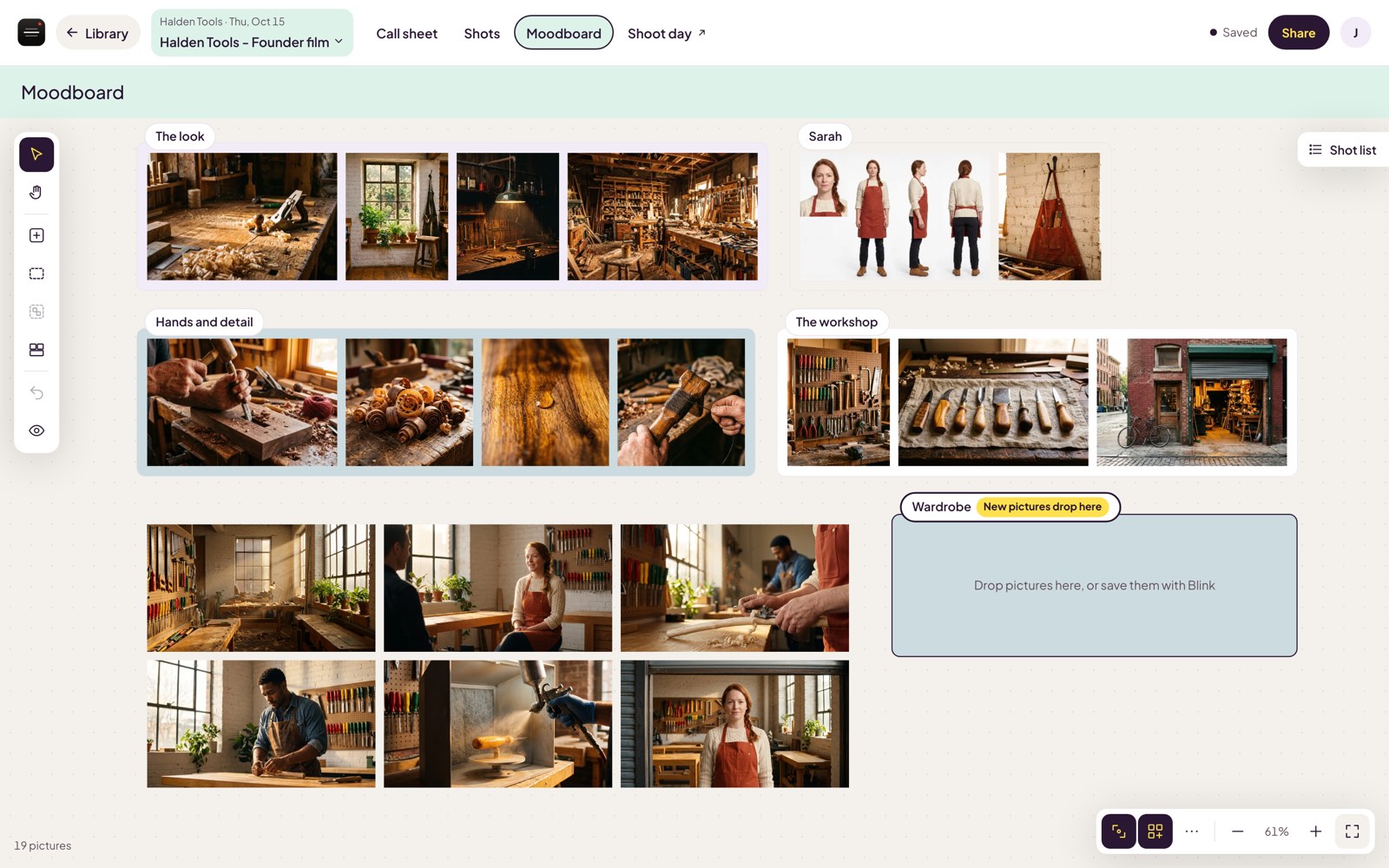Viewport: 1389px width, 868px height.
Task: Click the fit-to-screen icon
Action: point(1352,832)
